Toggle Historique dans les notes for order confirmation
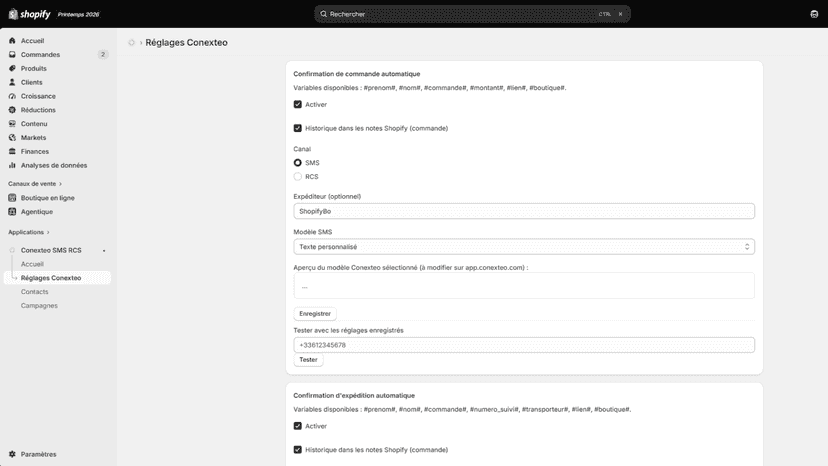The width and height of the screenshot is (828, 466). point(298,128)
